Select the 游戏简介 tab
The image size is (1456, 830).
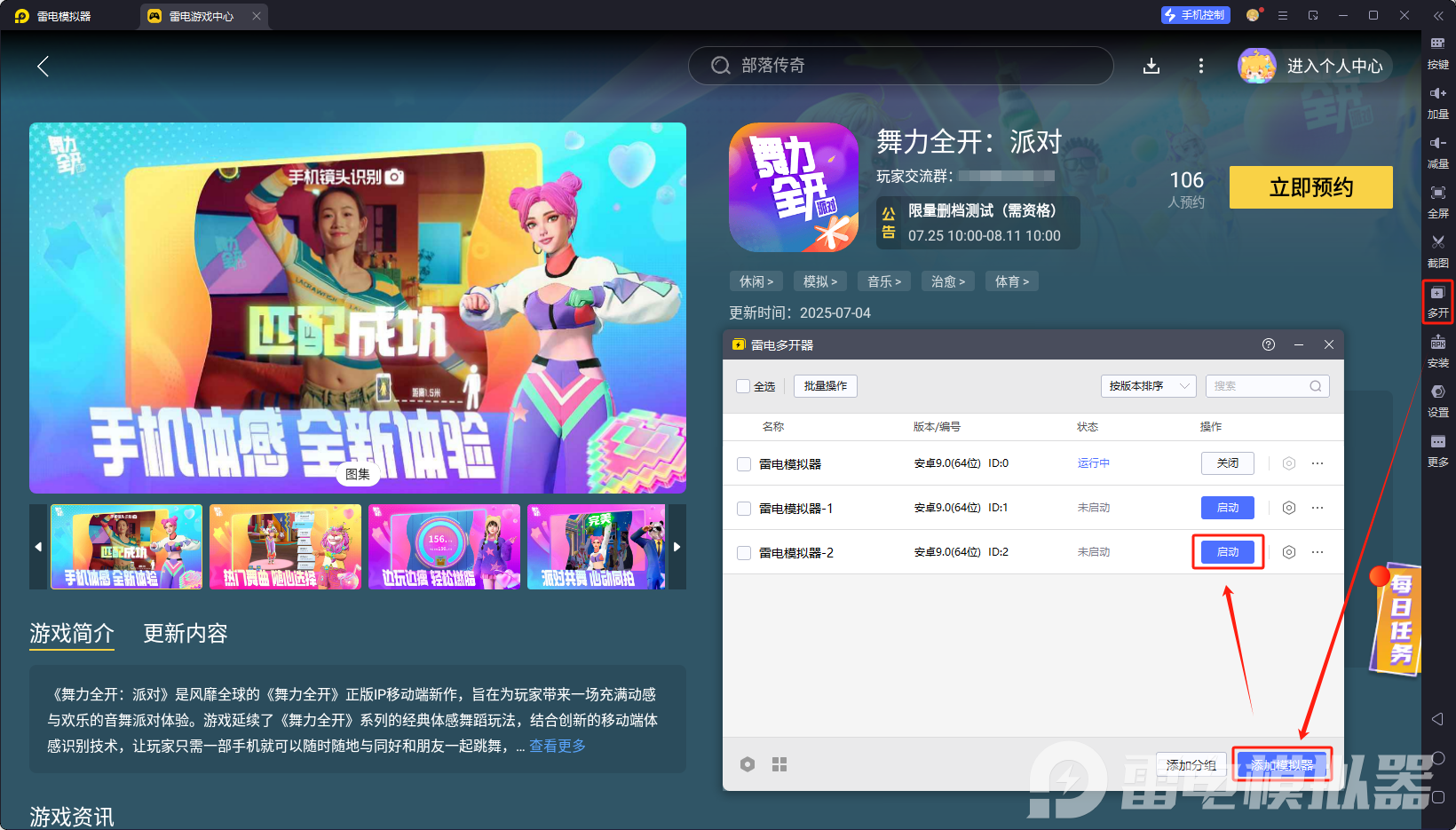tap(72, 633)
